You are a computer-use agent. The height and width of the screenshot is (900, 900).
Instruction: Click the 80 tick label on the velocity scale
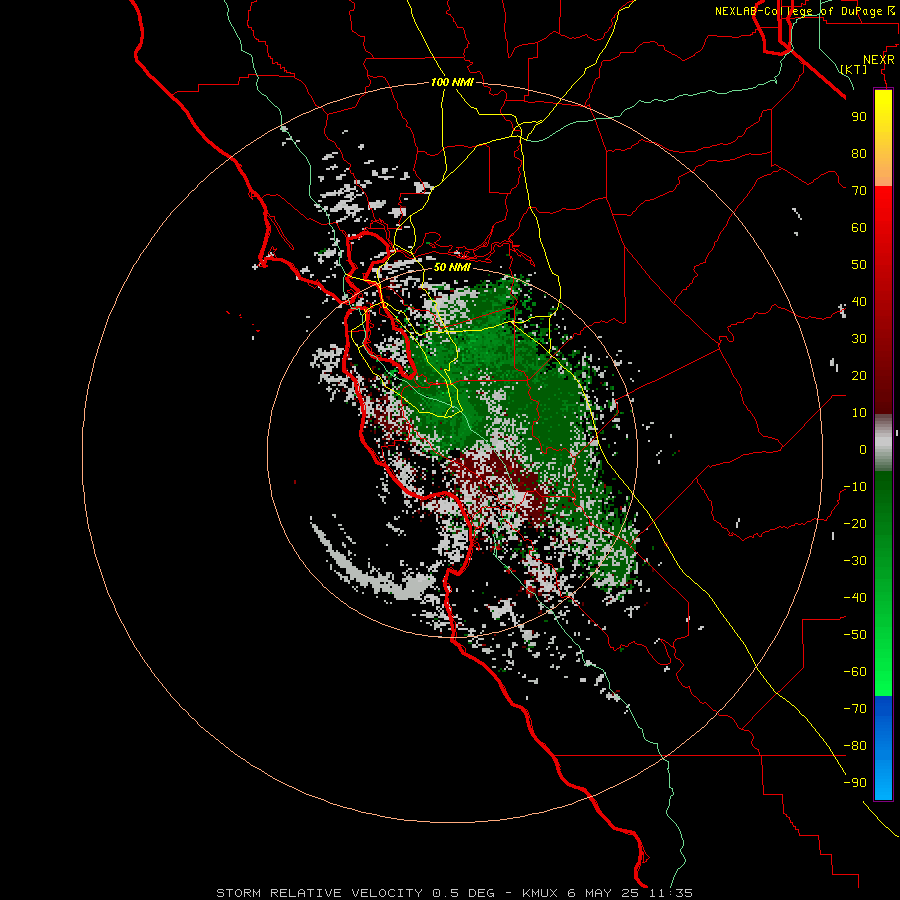(x=859, y=153)
